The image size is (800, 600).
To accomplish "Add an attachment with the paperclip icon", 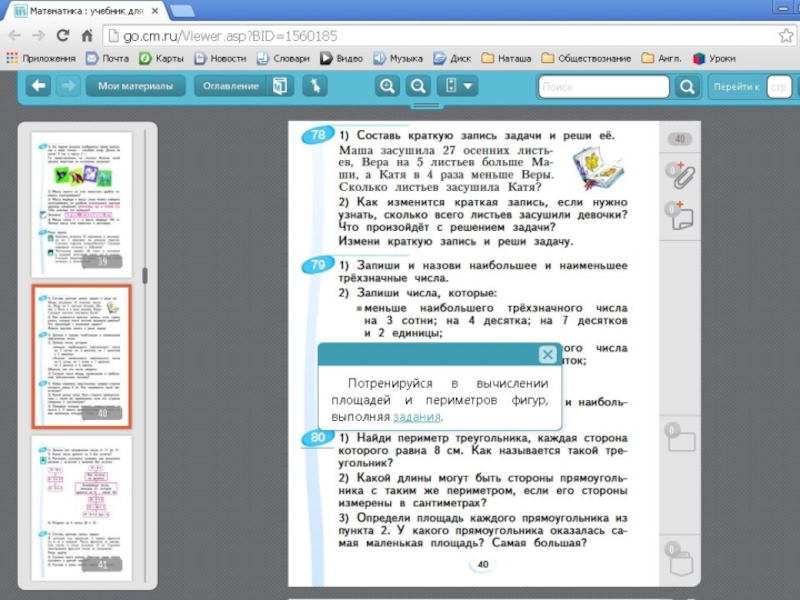I will coord(680,174).
